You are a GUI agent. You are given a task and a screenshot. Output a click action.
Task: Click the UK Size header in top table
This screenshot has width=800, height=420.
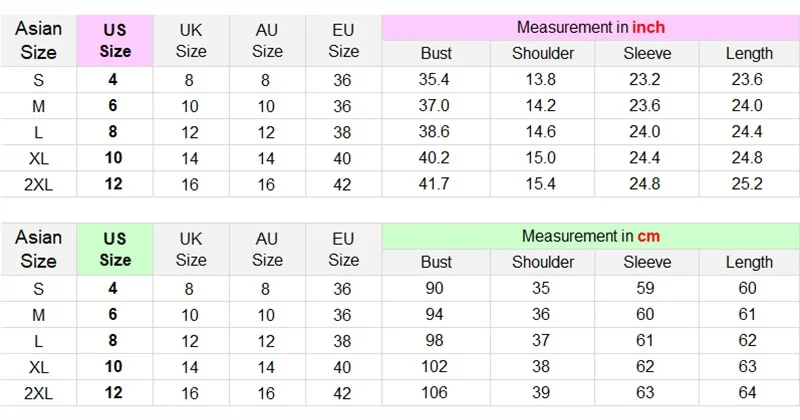point(191,40)
